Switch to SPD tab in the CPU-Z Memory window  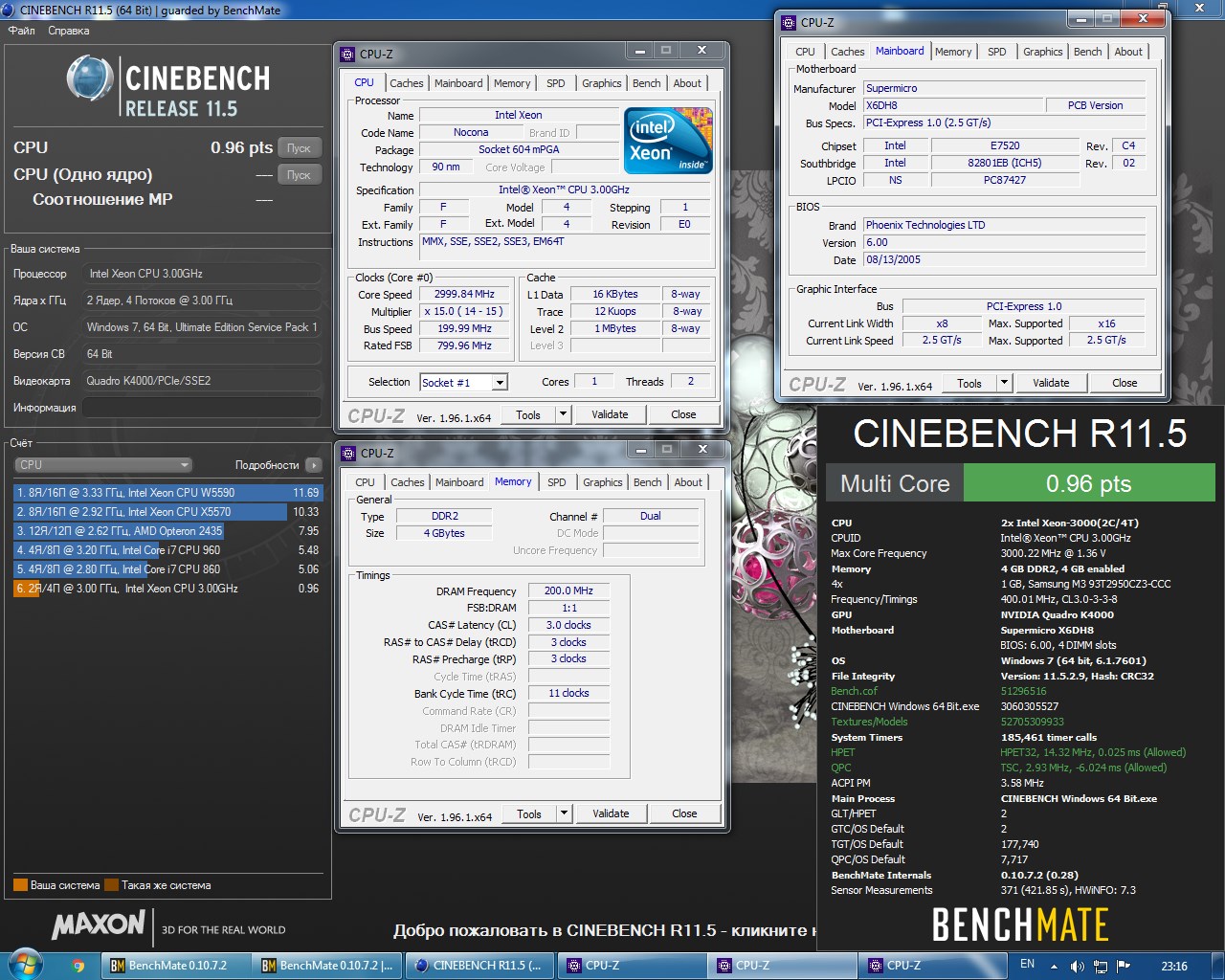tap(557, 482)
